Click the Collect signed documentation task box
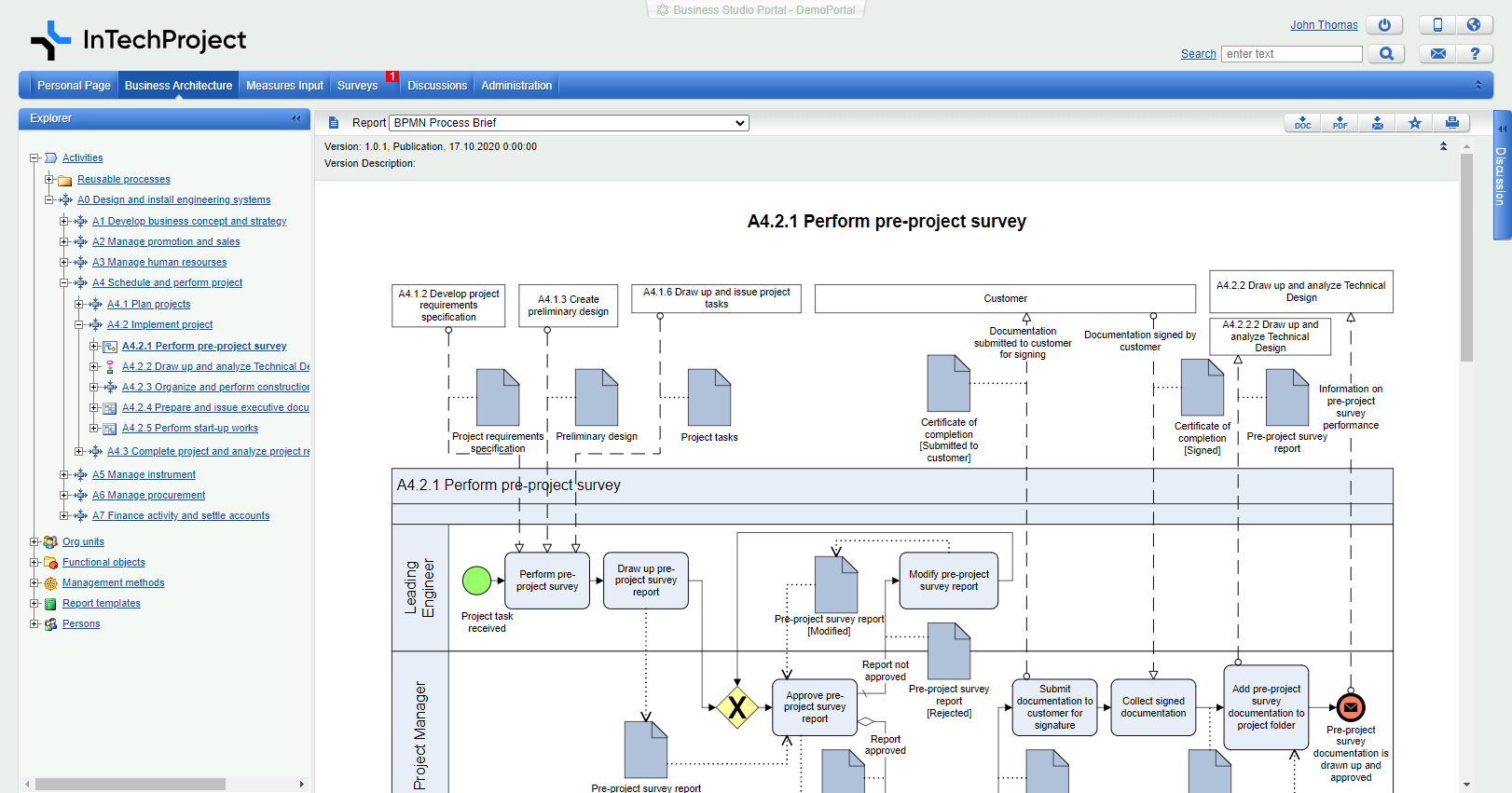The image size is (1512, 793). tap(1153, 707)
